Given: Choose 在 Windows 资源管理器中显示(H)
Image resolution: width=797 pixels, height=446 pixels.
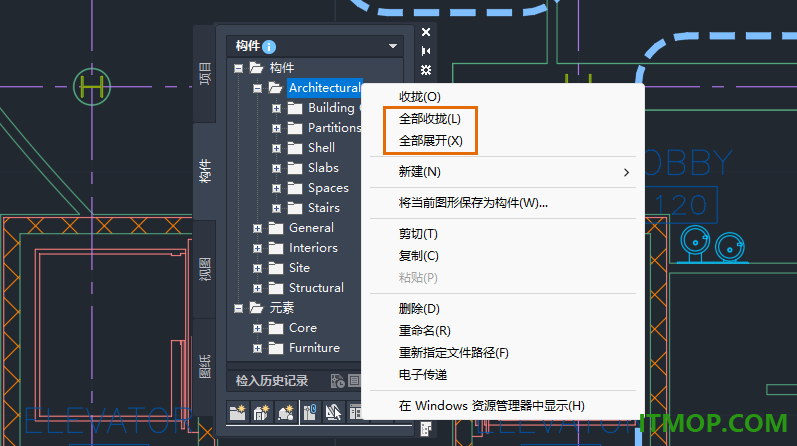Looking at the screenshot, I should click(492, 406).
